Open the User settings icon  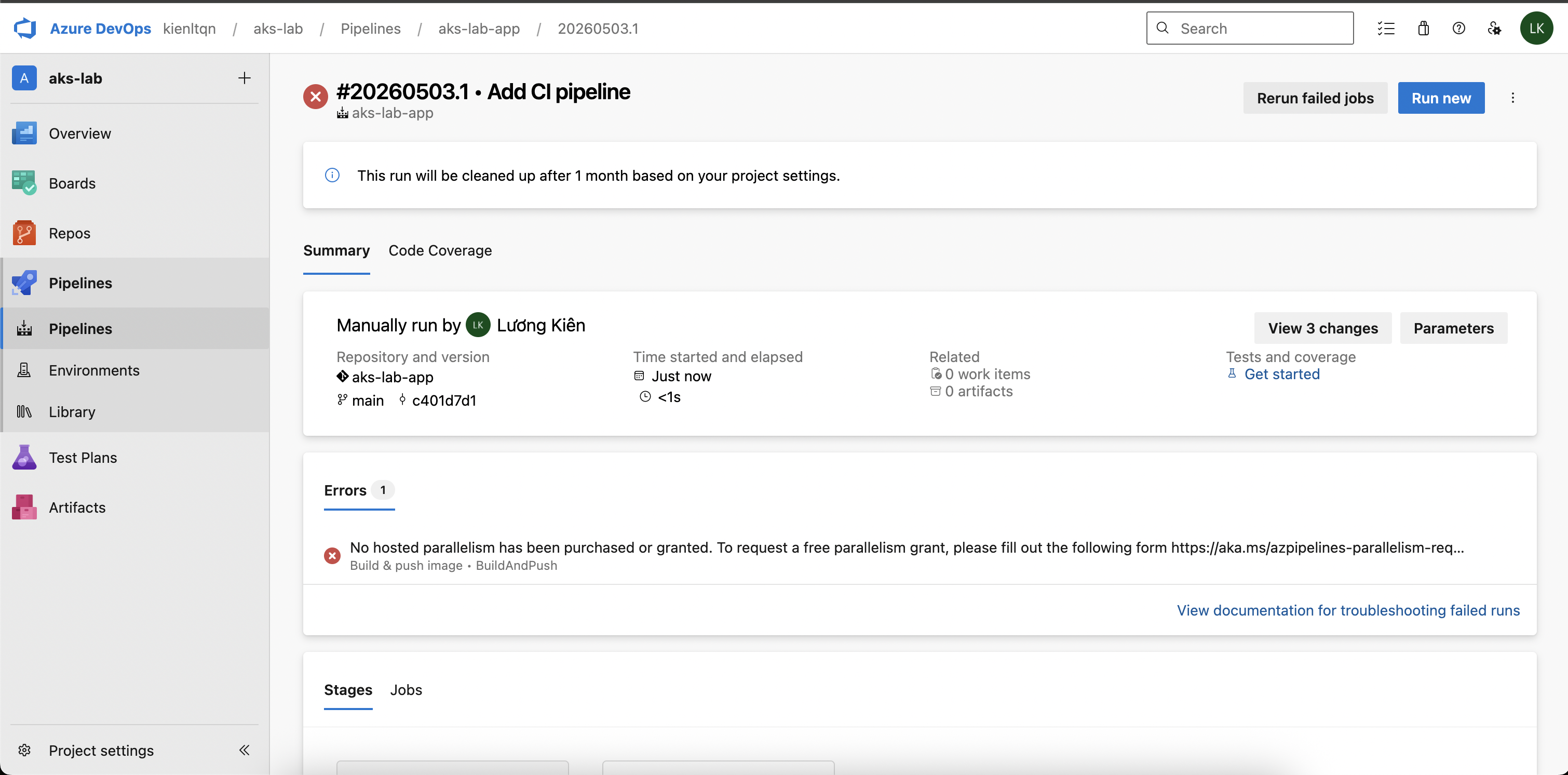[x=1494, y=28]
